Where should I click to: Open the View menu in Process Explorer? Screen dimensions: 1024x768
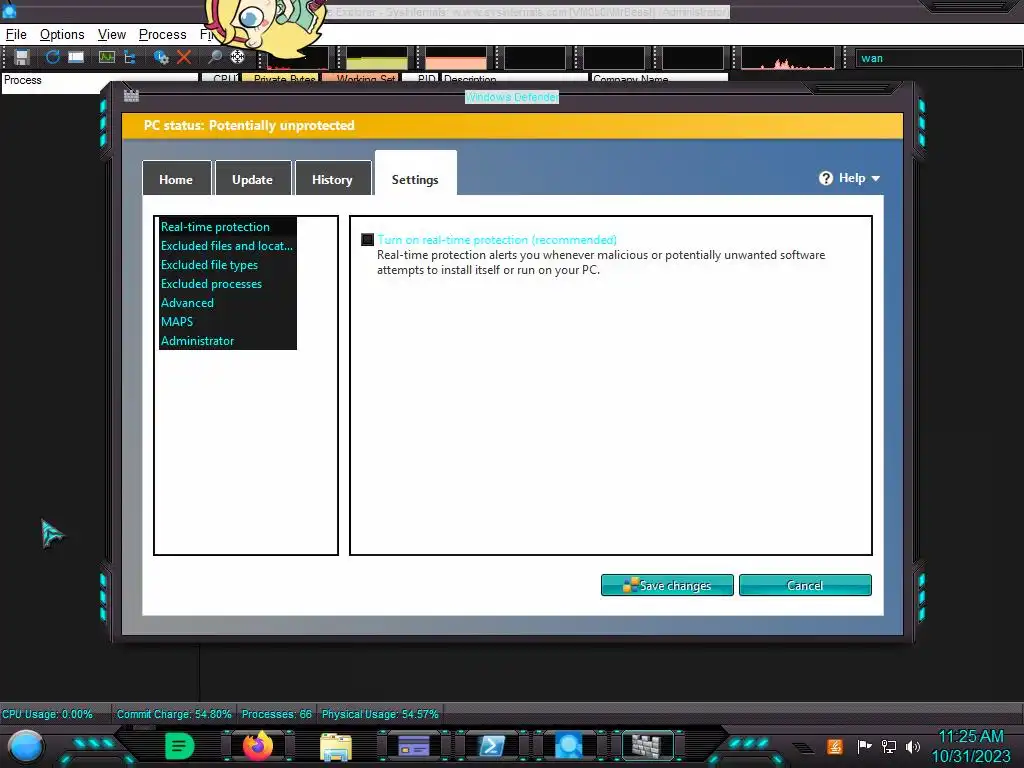pyautogui.click(x=112, y=35)
